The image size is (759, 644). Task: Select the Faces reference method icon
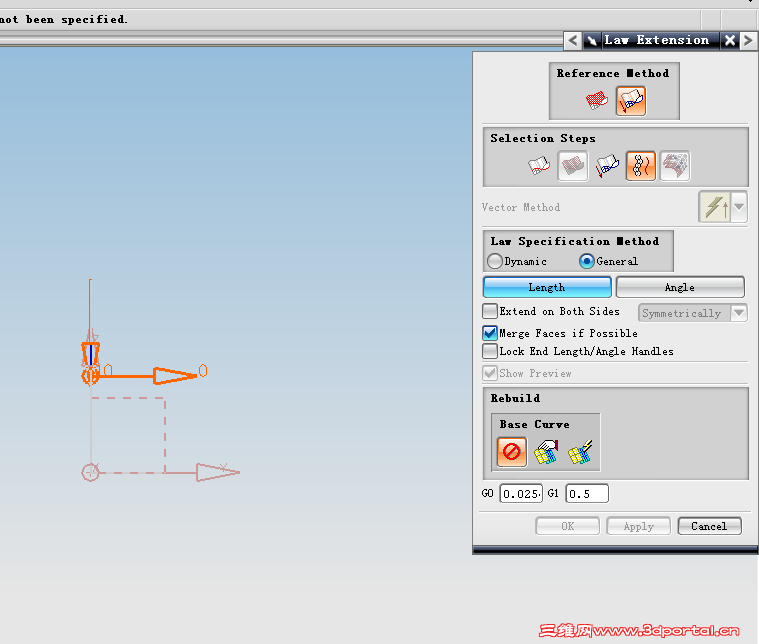[597, 101]
